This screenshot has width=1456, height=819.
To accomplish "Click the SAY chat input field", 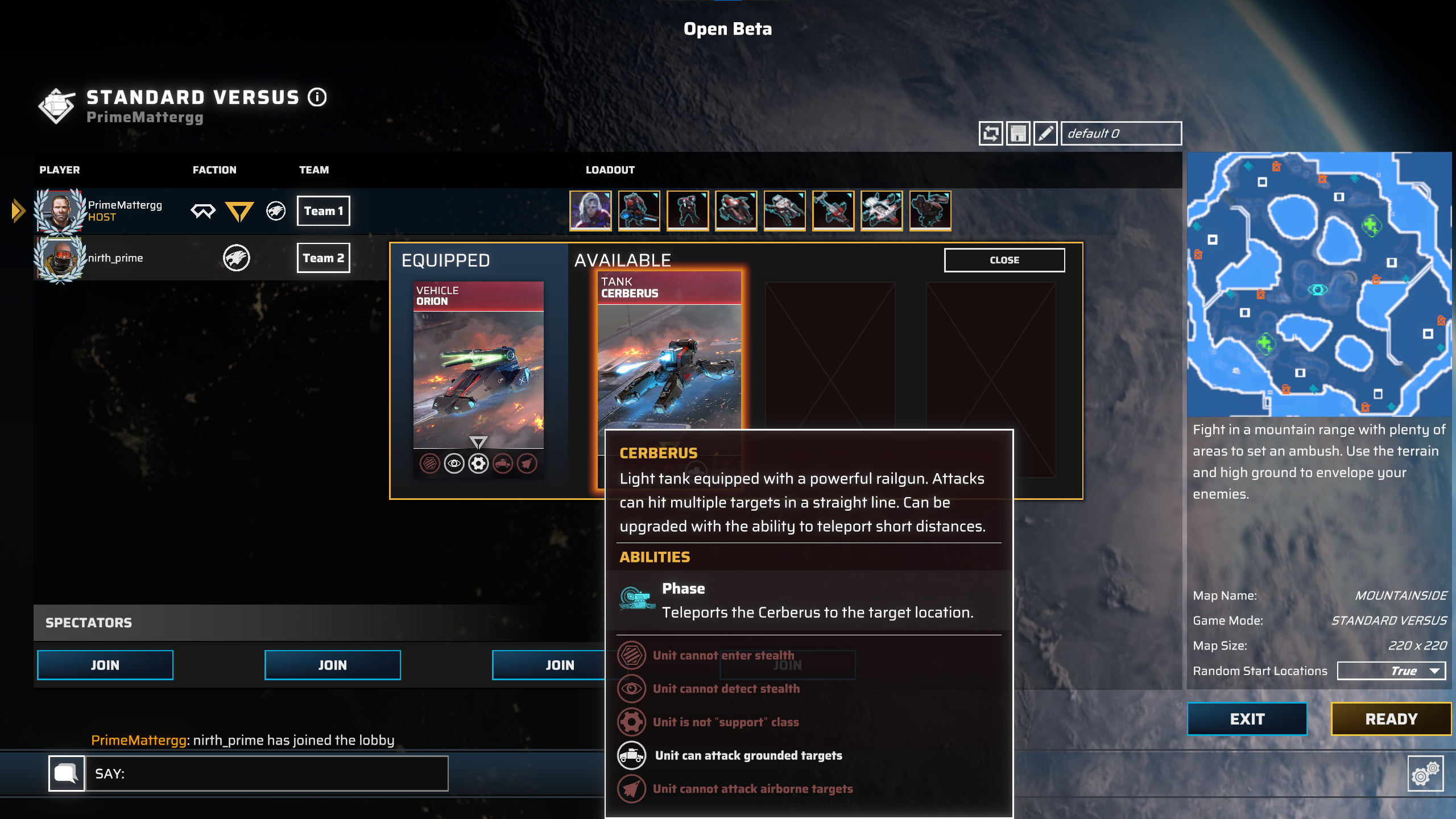I will pos(270,773).
